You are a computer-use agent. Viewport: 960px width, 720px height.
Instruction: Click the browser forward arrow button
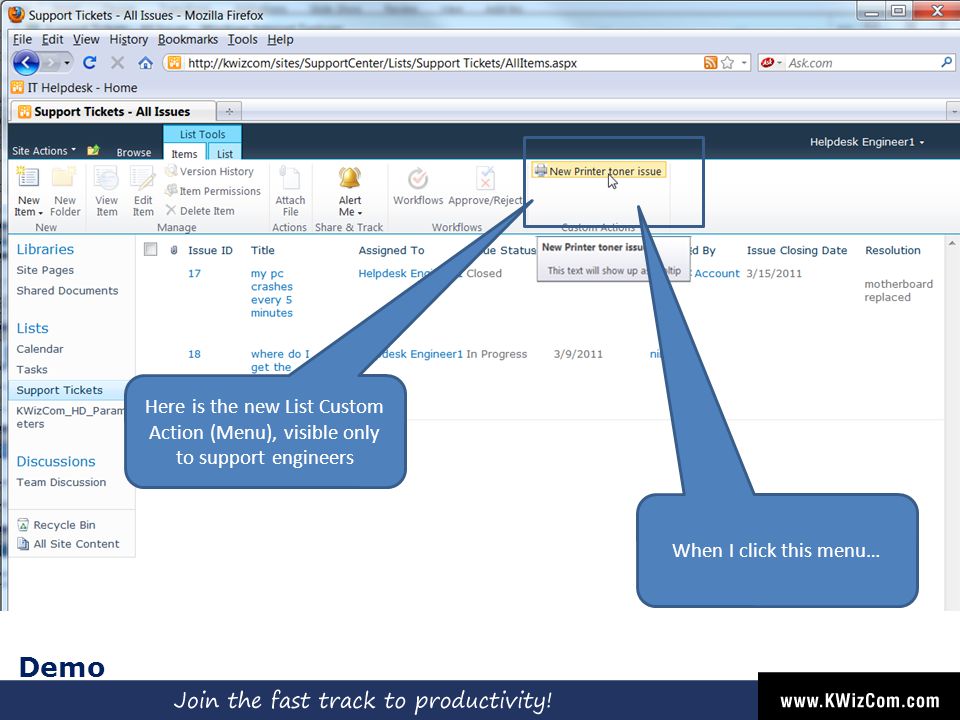[x=51, y=62]
